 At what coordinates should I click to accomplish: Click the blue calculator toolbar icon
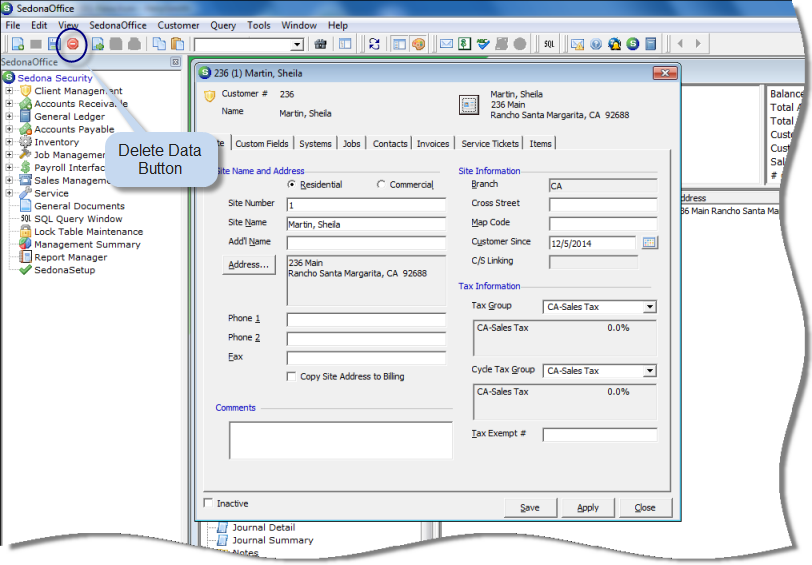(x=651, y=44)
